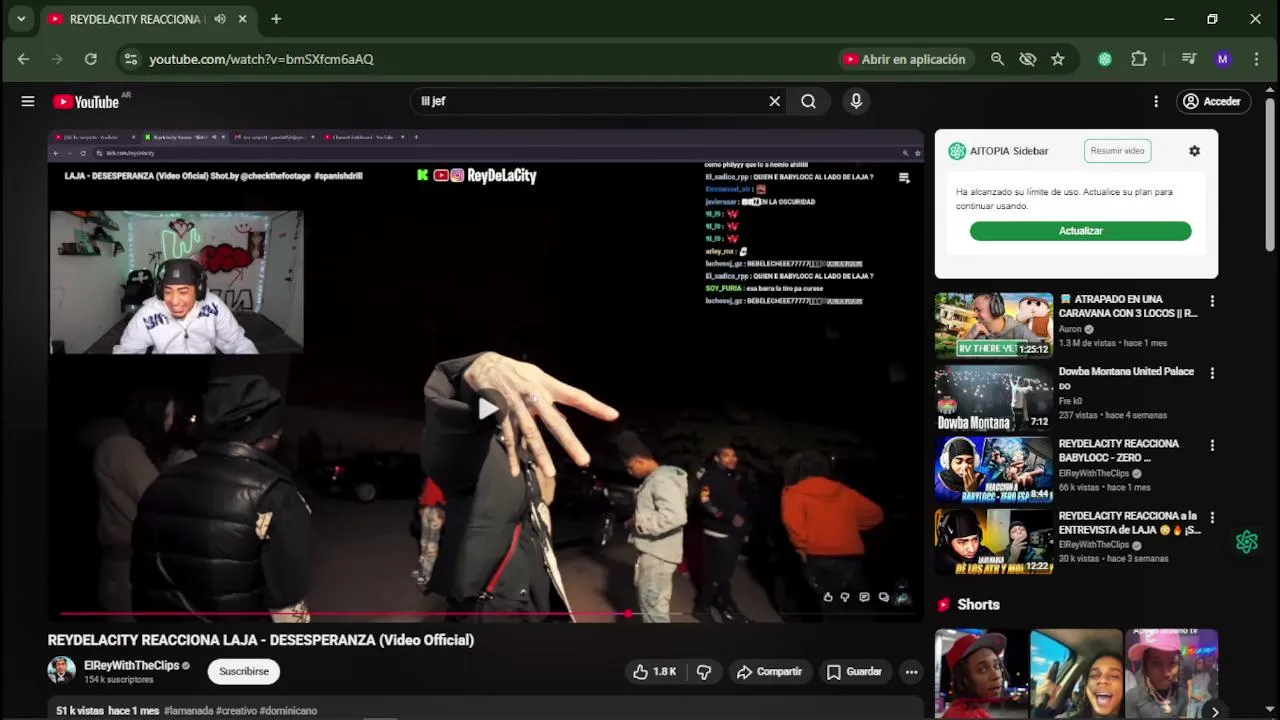Open Dowba Montana United Palace thumbnail
Viewport: 1280px width, 720px height.
tap(994, 398)
